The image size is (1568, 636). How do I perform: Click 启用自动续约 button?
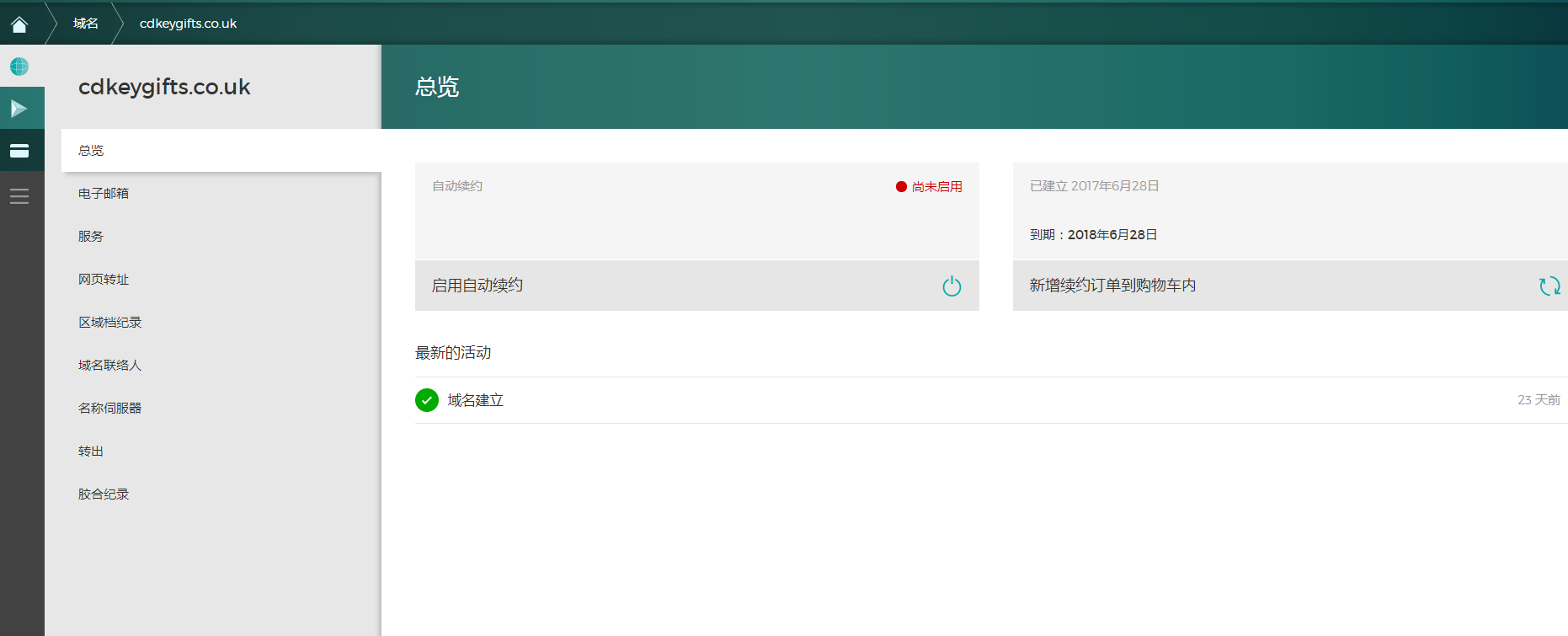pos(697,286)
